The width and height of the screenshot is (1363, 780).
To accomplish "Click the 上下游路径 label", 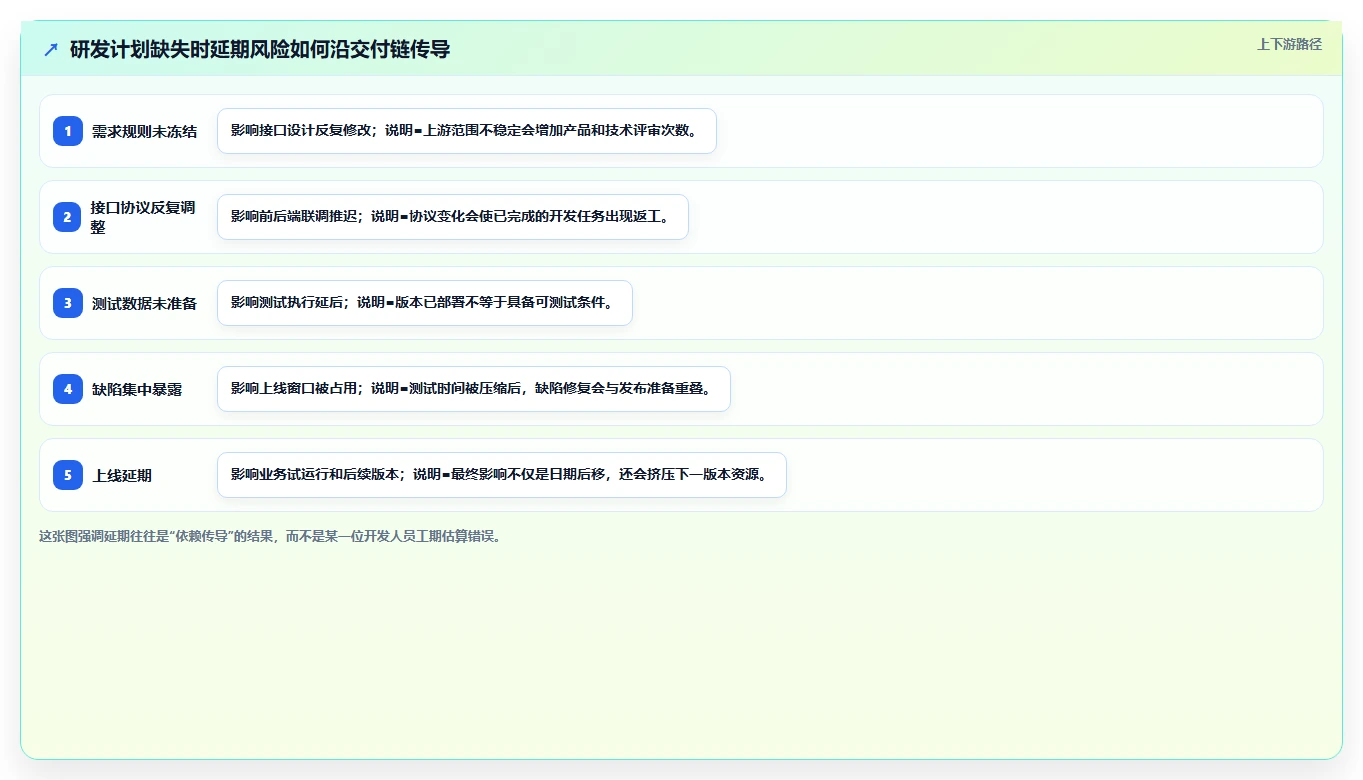I will tap(1289, 44).
